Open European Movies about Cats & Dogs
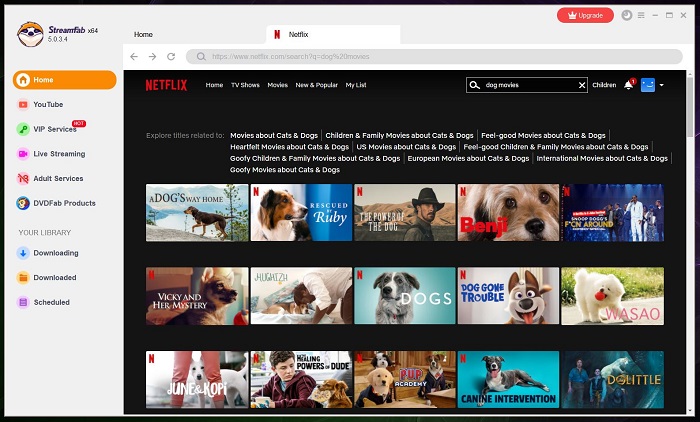Viewport: 700px width, 422px height. click(x=468, y=159)
